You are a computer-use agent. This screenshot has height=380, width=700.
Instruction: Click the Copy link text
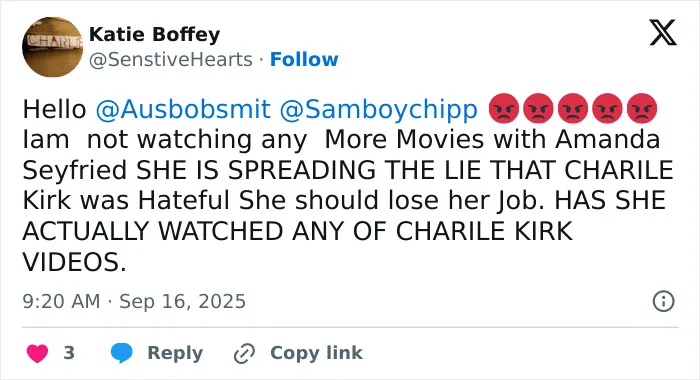point(316,353)
